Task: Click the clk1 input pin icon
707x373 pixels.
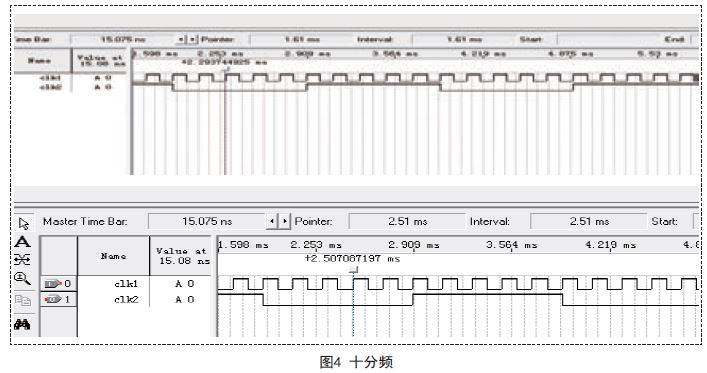Action: click(53, 284)
